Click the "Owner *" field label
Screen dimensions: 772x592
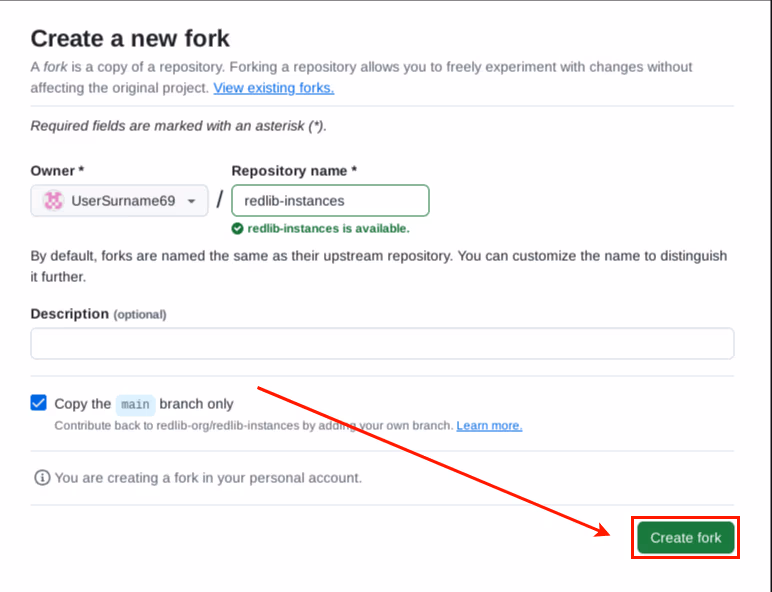coord(57,171)
